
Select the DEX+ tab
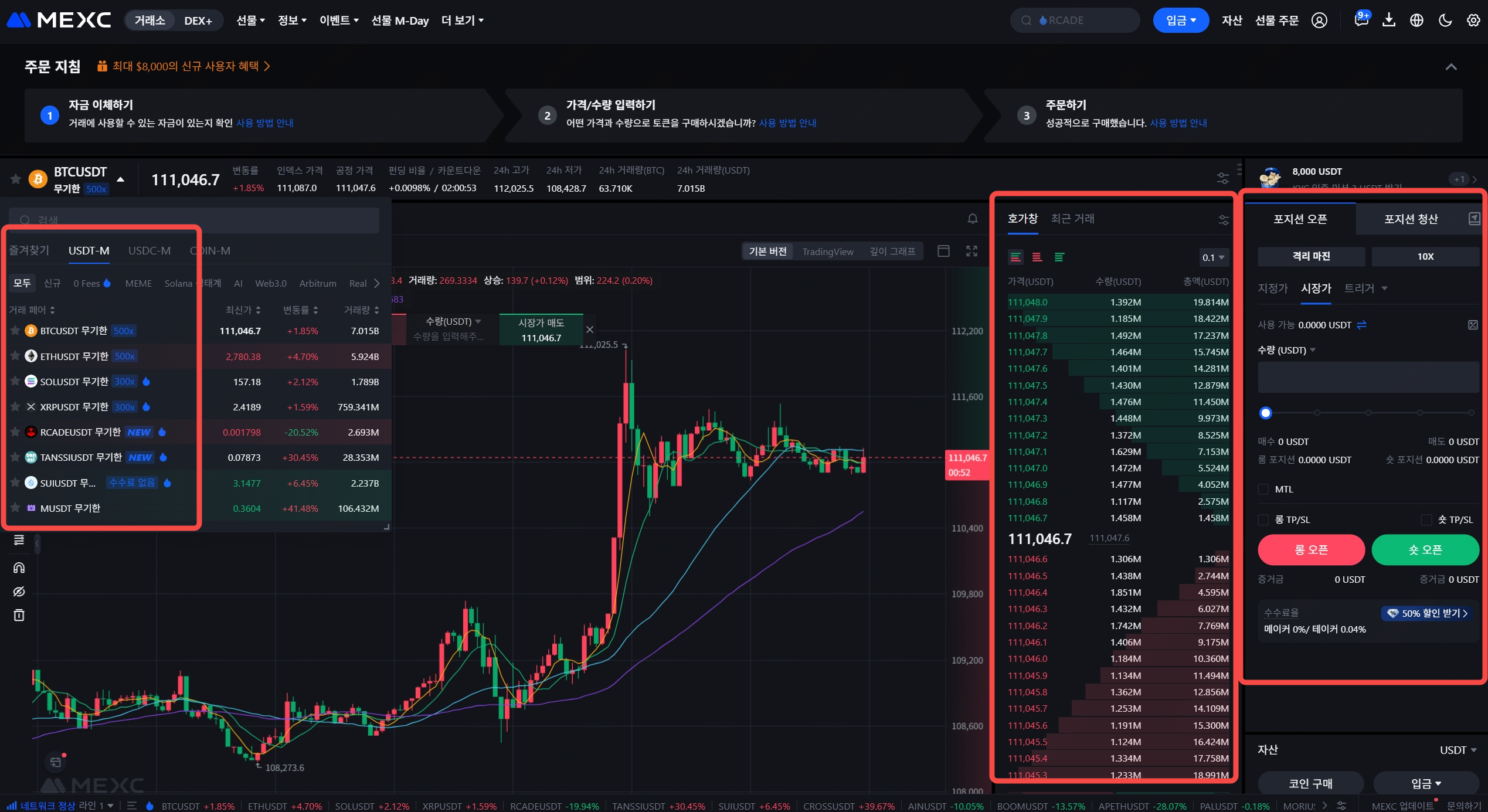tap(198, 21)
